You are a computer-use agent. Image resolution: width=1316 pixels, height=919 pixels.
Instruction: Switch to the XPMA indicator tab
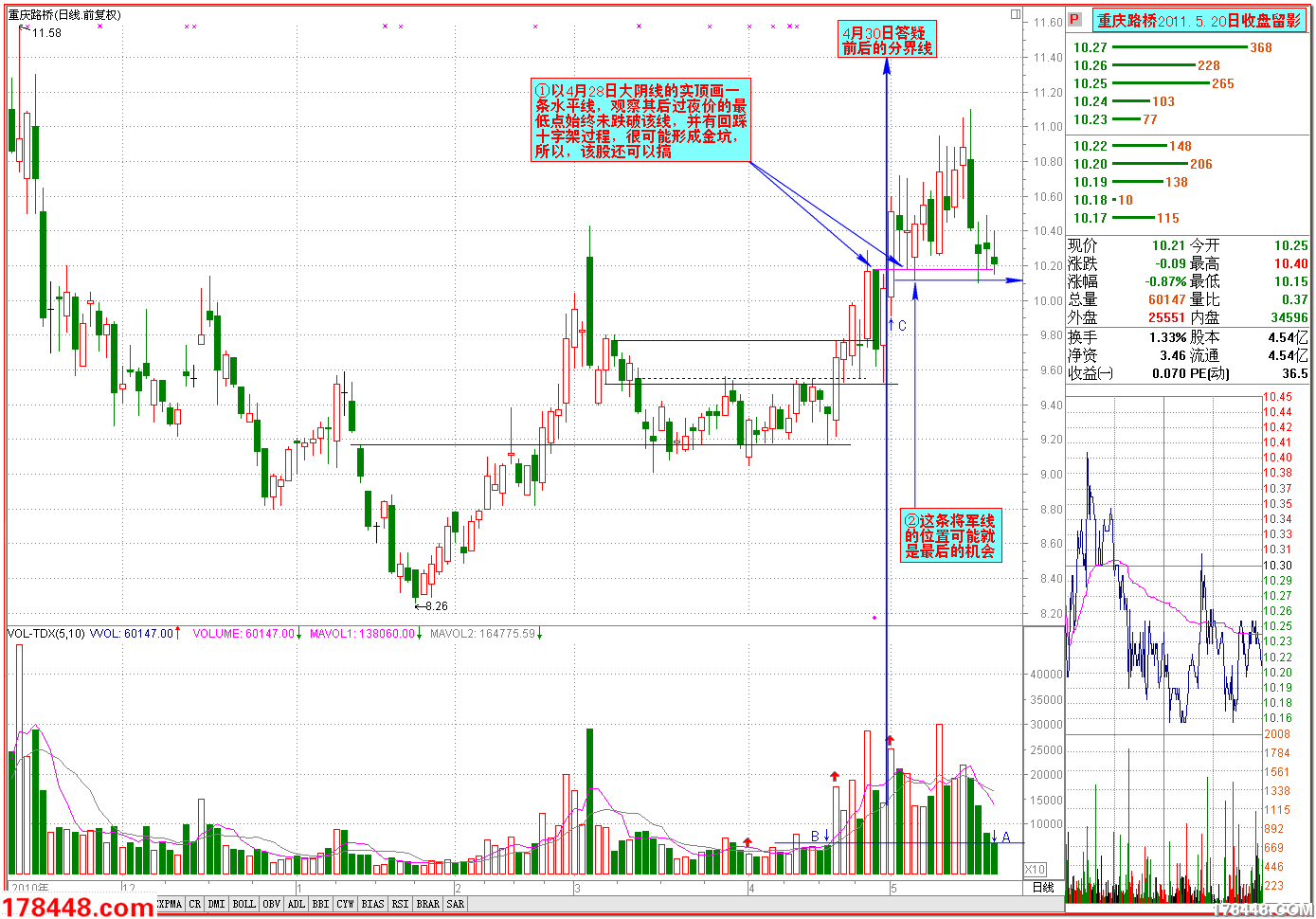(x=170, y=904)
